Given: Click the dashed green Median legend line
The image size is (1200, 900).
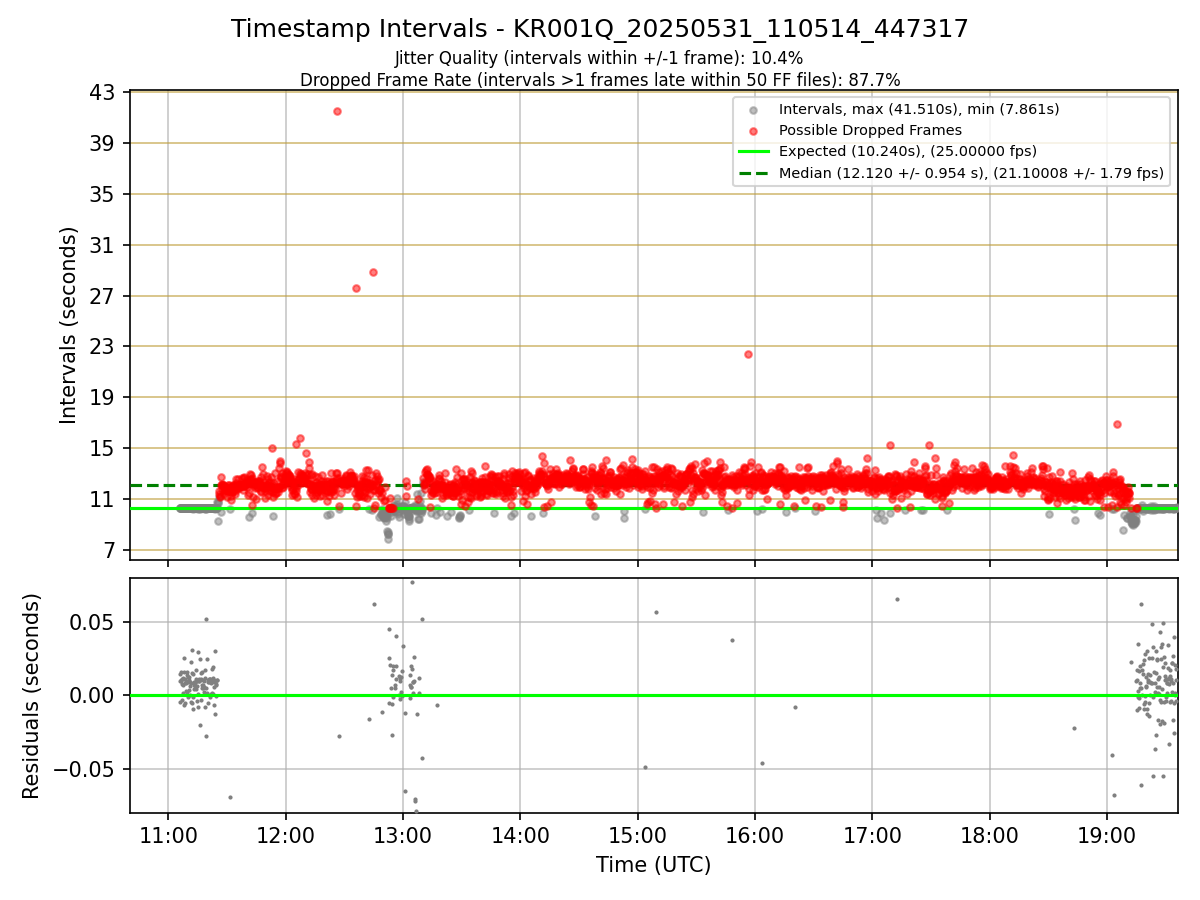Looking at the screenshot, I should click(753, 173).
